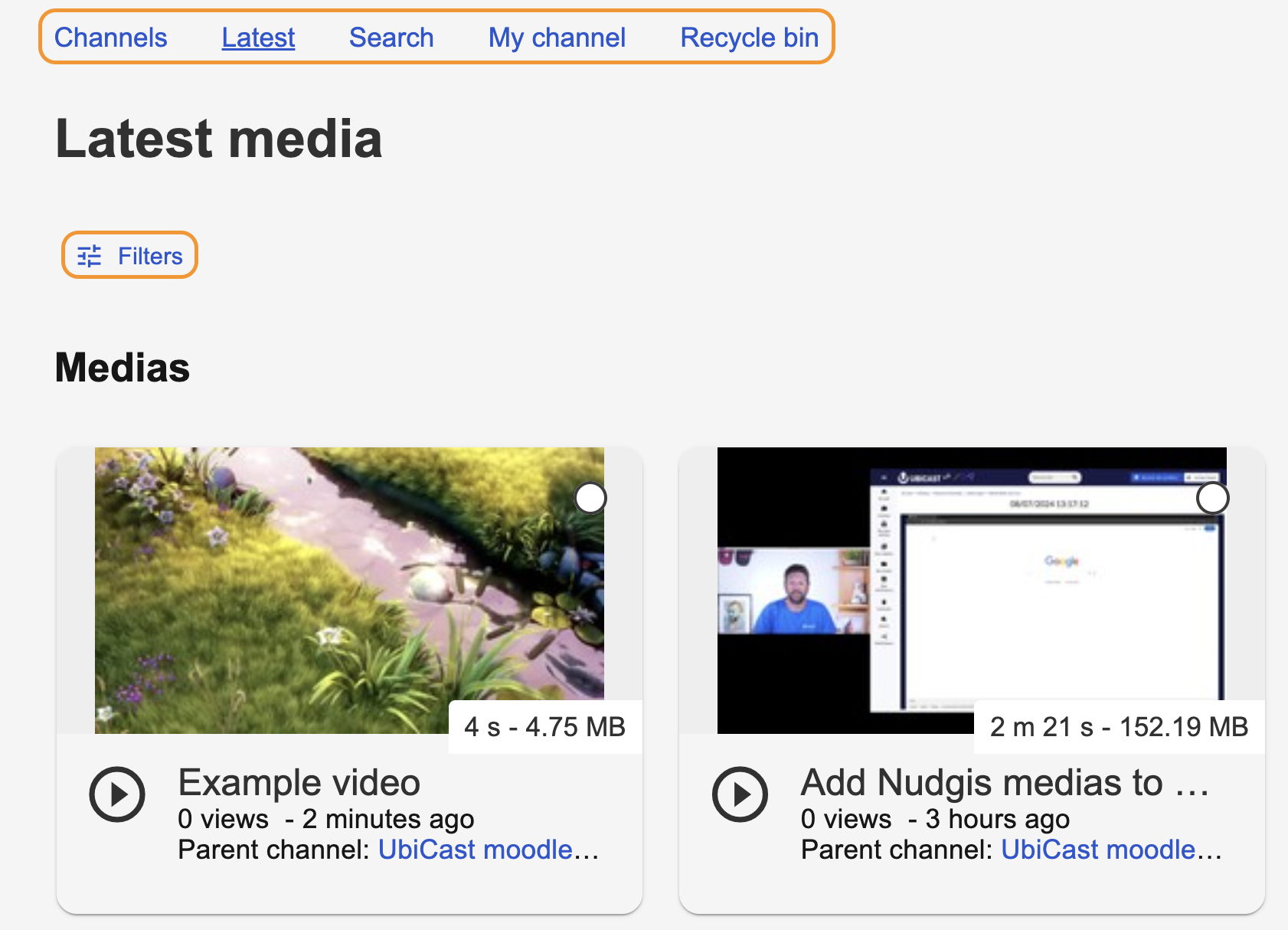Play Add Nudgis medias via play icon

[740, 794]
